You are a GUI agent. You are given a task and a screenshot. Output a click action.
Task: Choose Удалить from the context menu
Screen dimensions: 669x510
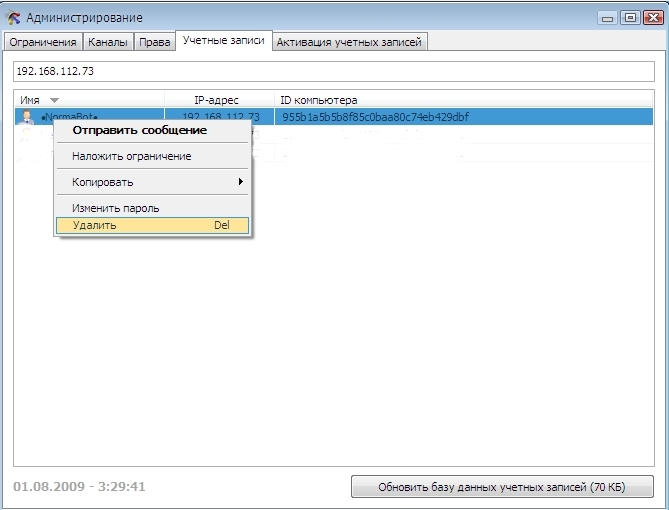tap(94, 225)
